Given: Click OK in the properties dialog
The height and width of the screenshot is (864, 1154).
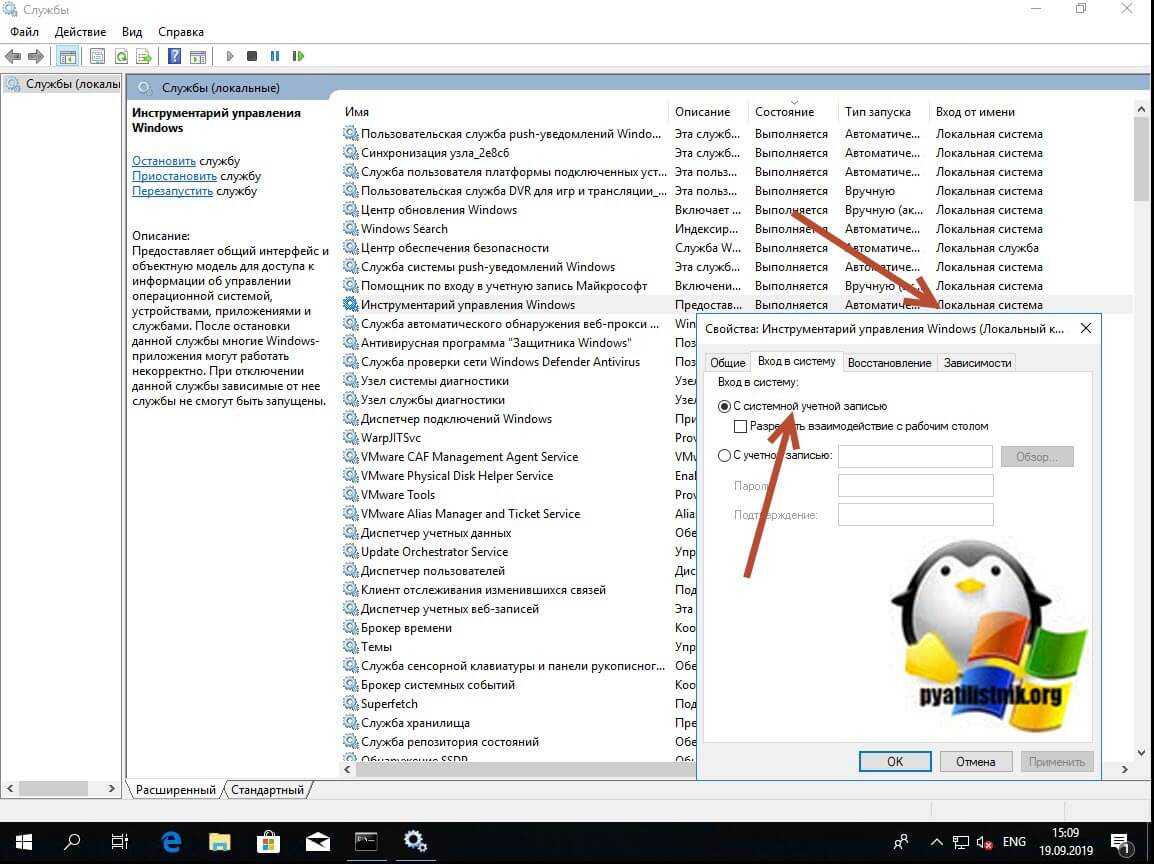Looking at the screenshot, I should tap(895, 762).
